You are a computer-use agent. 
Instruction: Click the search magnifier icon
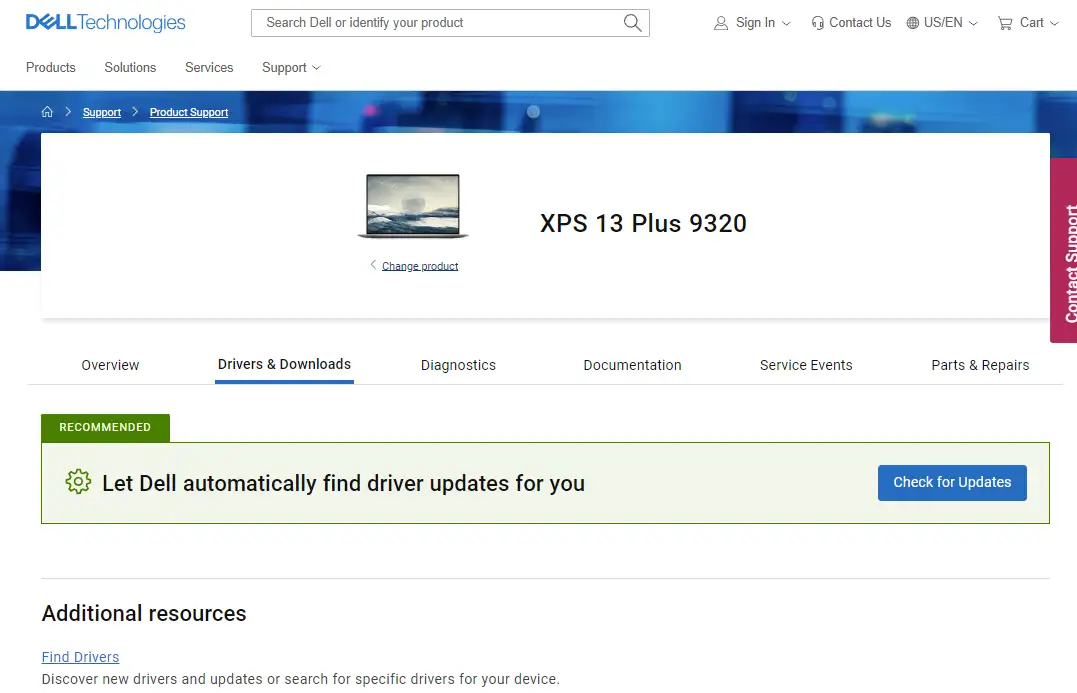click(632, 23)
